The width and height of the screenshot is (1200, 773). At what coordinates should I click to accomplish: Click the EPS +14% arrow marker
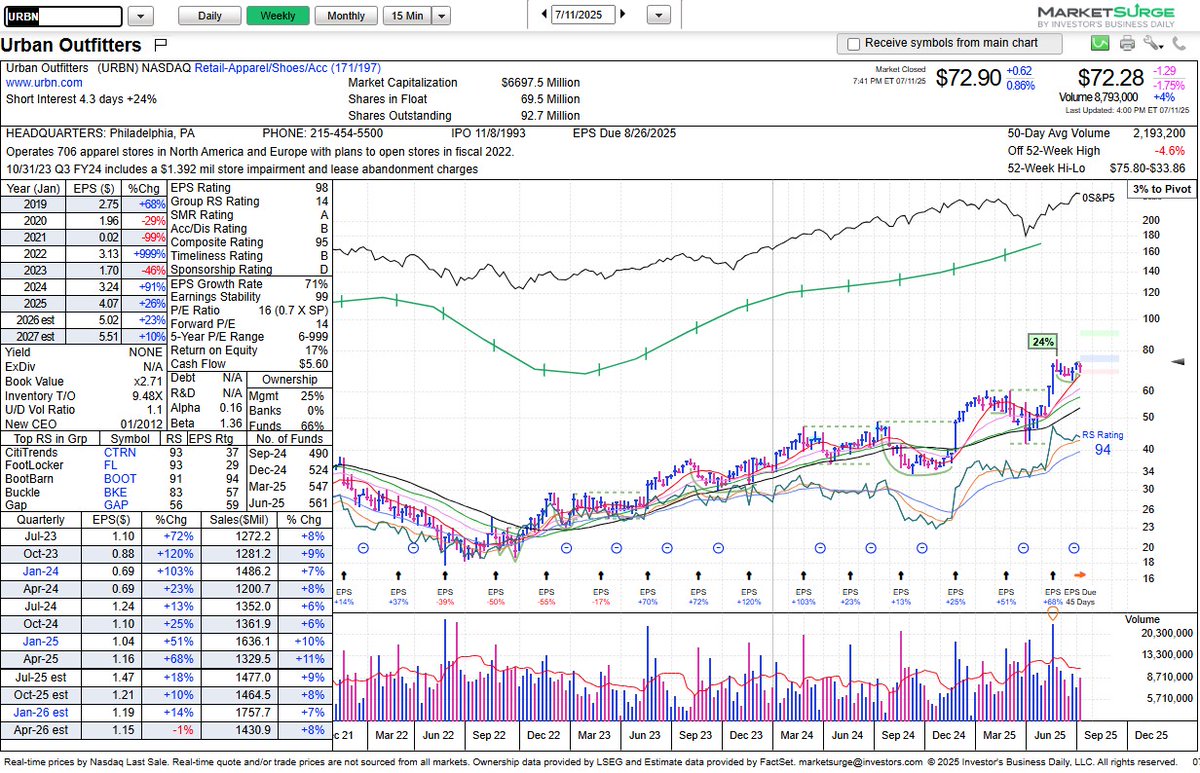[344, 575]
